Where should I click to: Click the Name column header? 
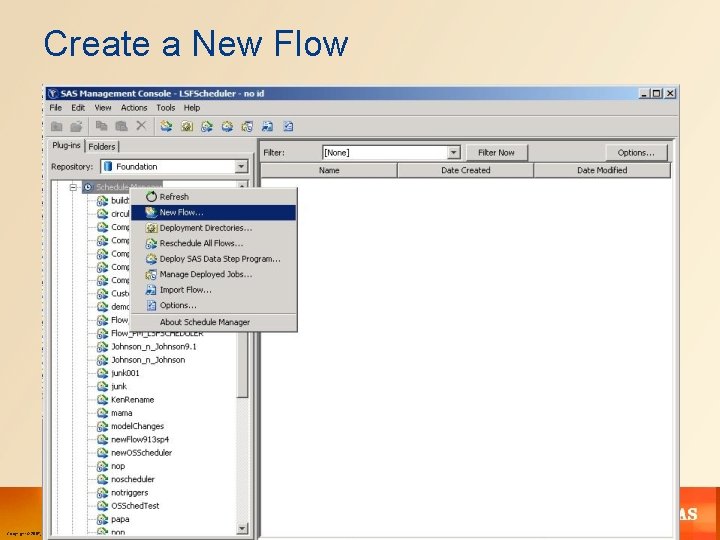329,170
